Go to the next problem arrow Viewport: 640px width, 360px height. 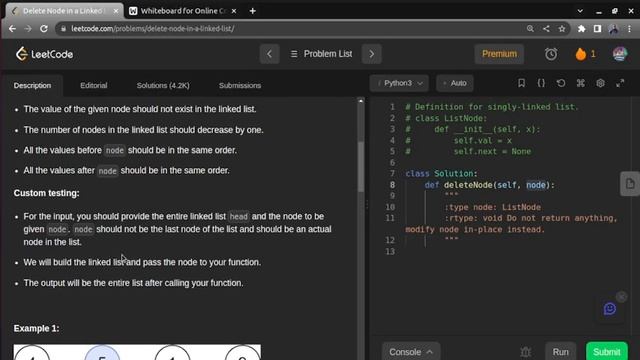(371, 54)
